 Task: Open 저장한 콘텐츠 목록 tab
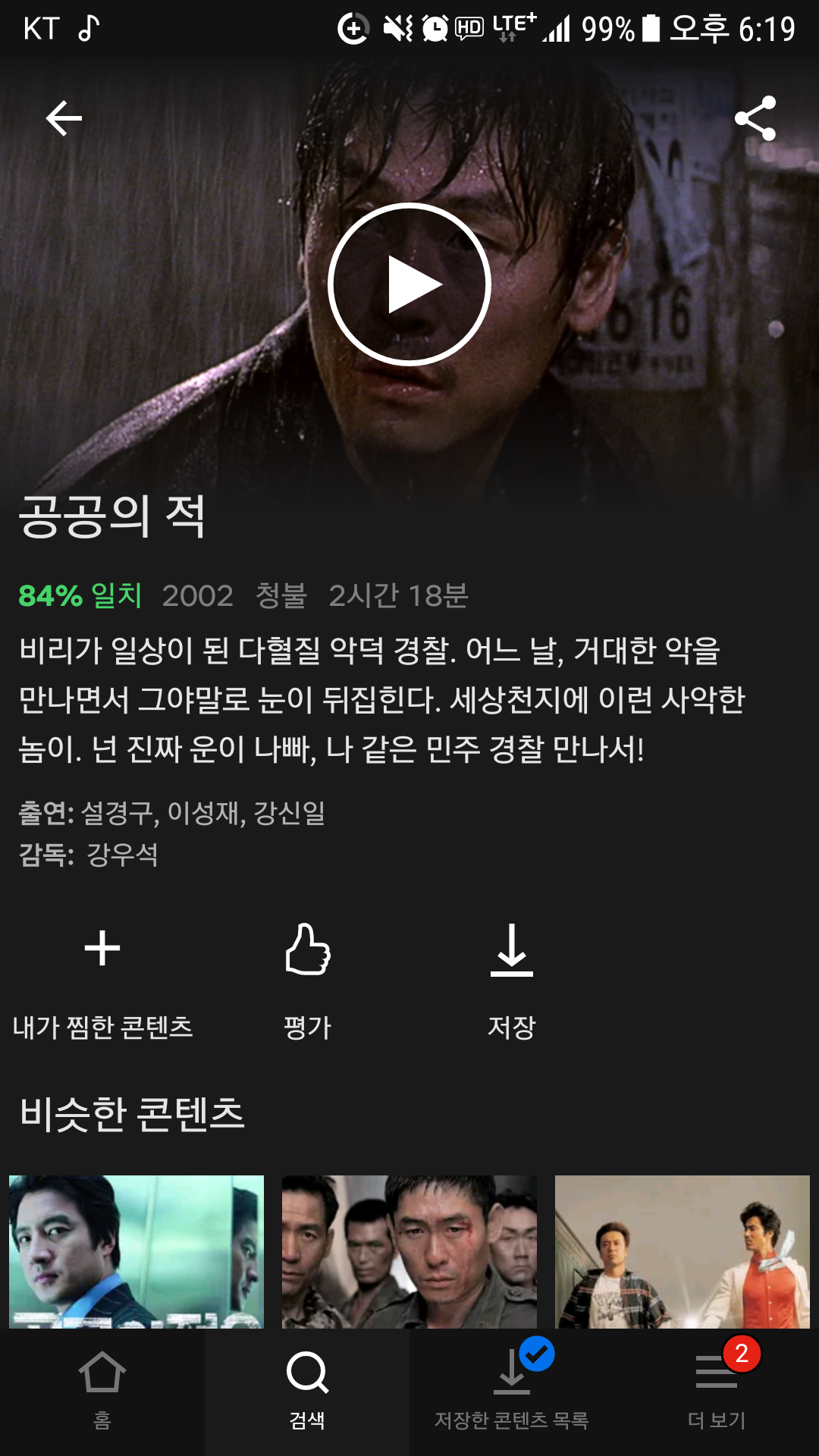512,1392
